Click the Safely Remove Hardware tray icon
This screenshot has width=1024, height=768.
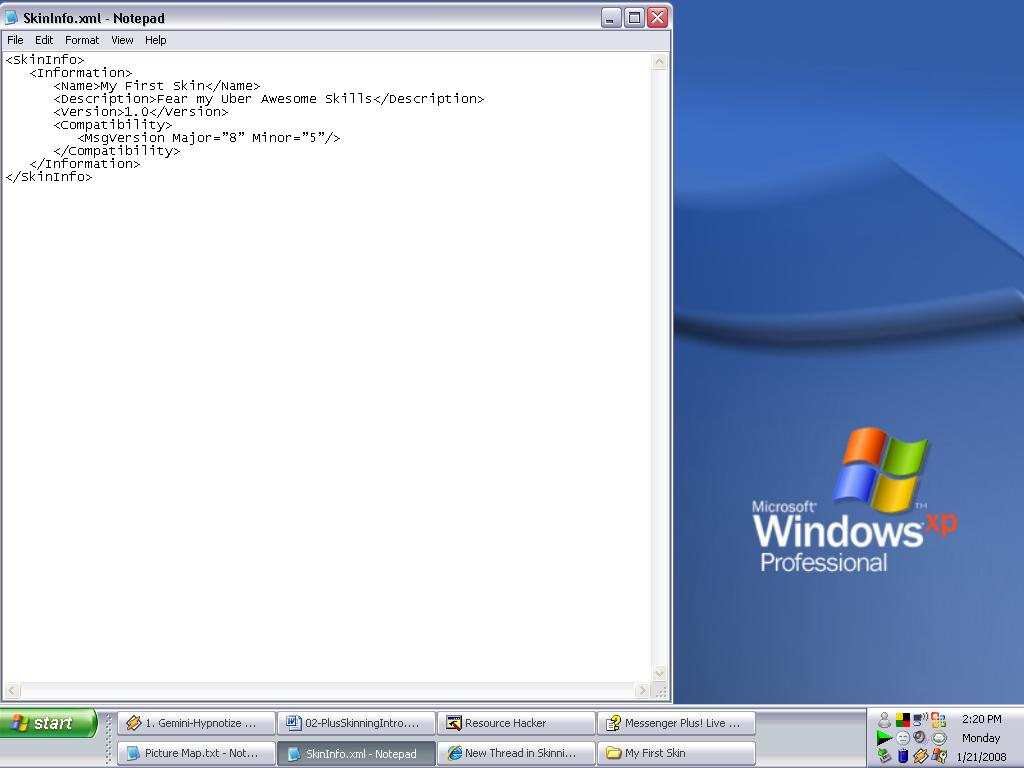(884, 756)
